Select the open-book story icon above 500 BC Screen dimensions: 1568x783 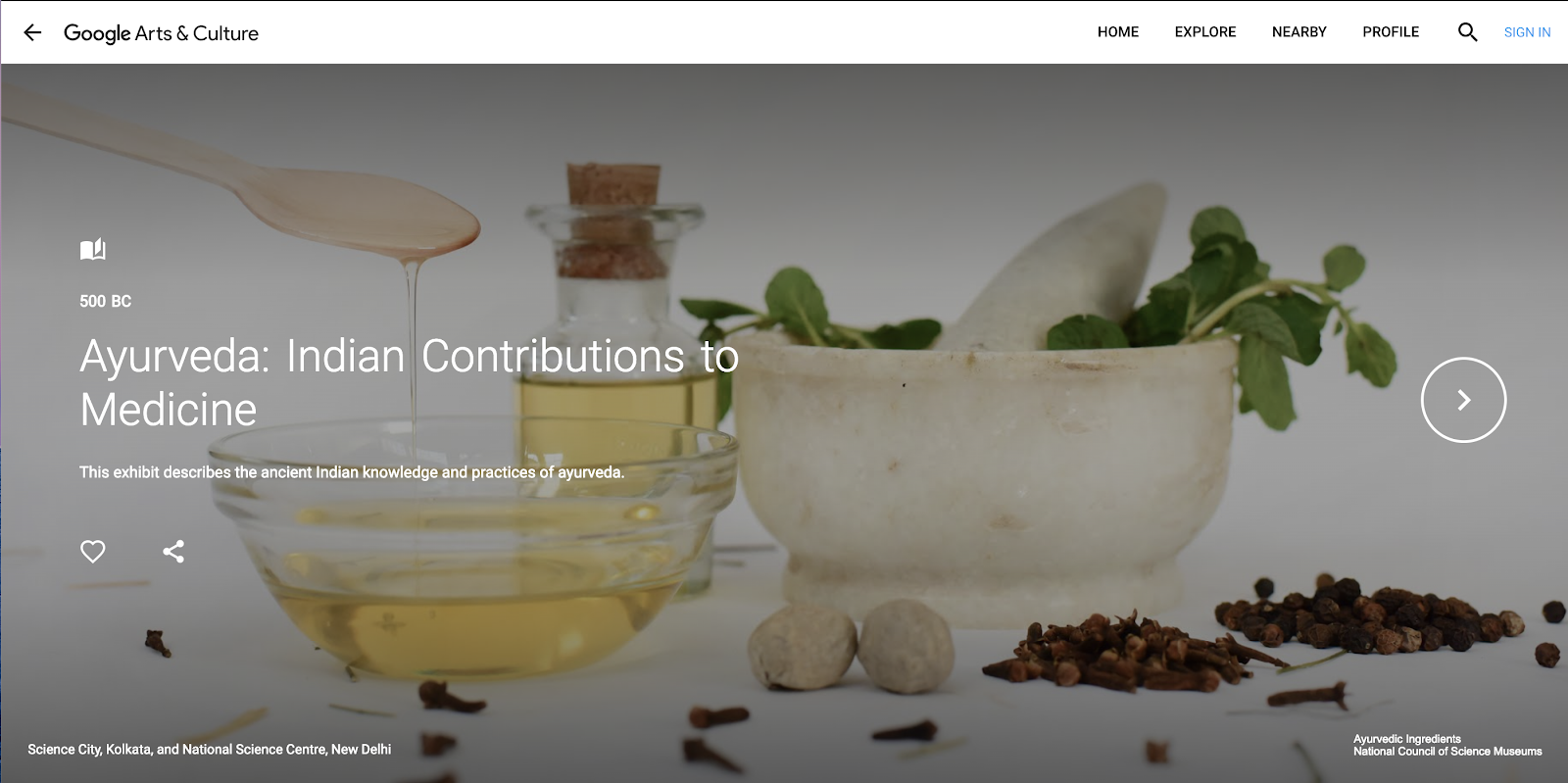92,249
